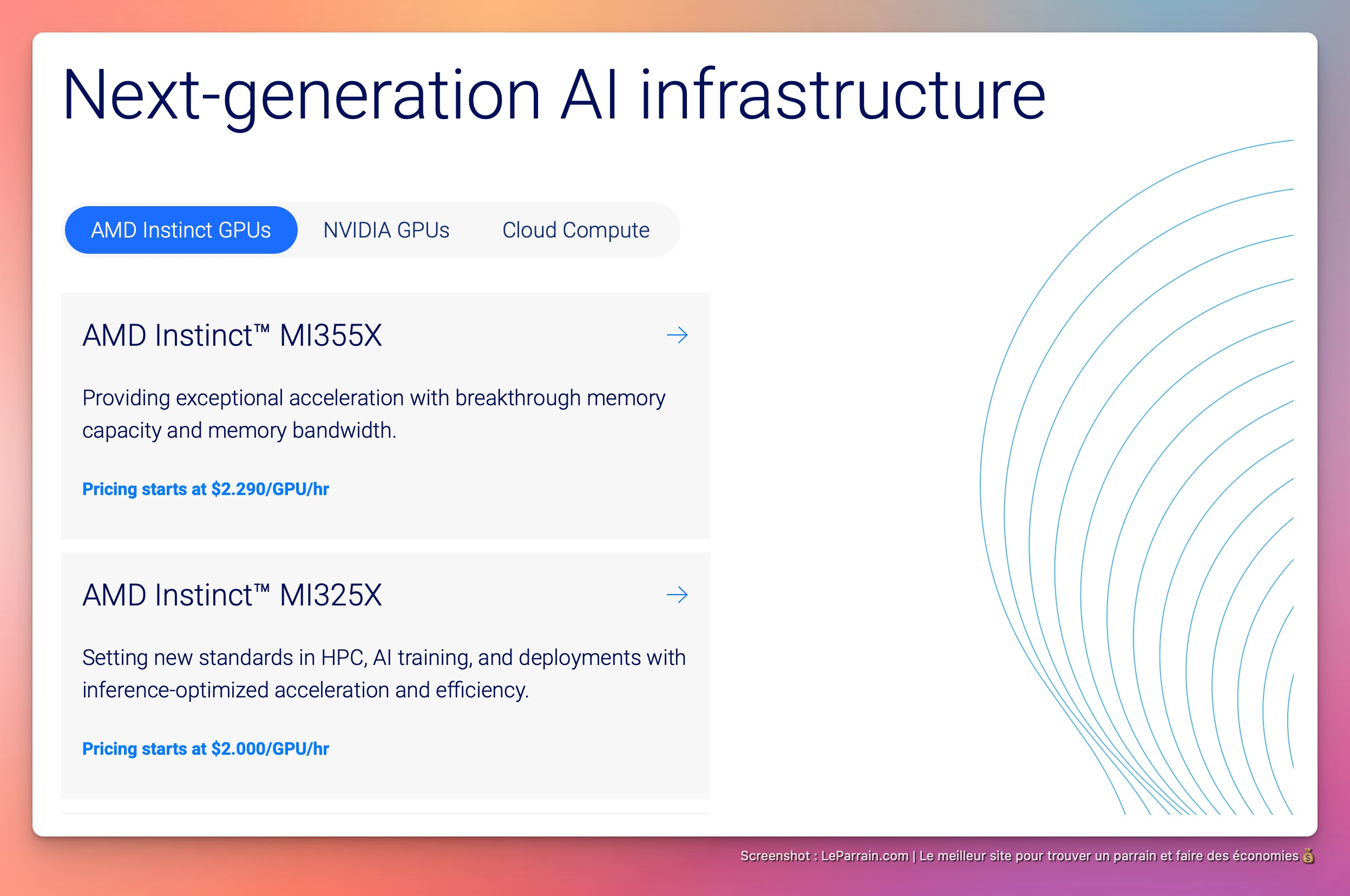Switch to the NVIDIA GPUs tab
1350x896 pixels.
[386, 230]
